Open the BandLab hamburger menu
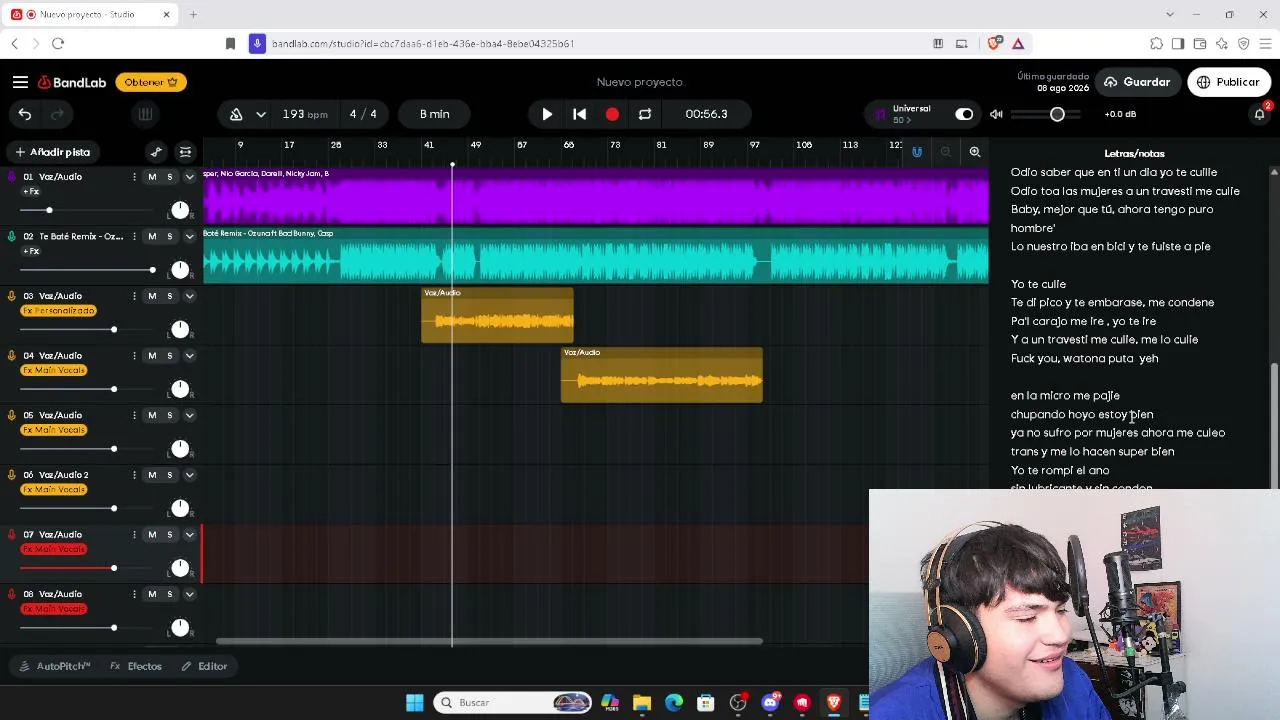This screenshot has height=720, width=1280. [x=20, y=82]
